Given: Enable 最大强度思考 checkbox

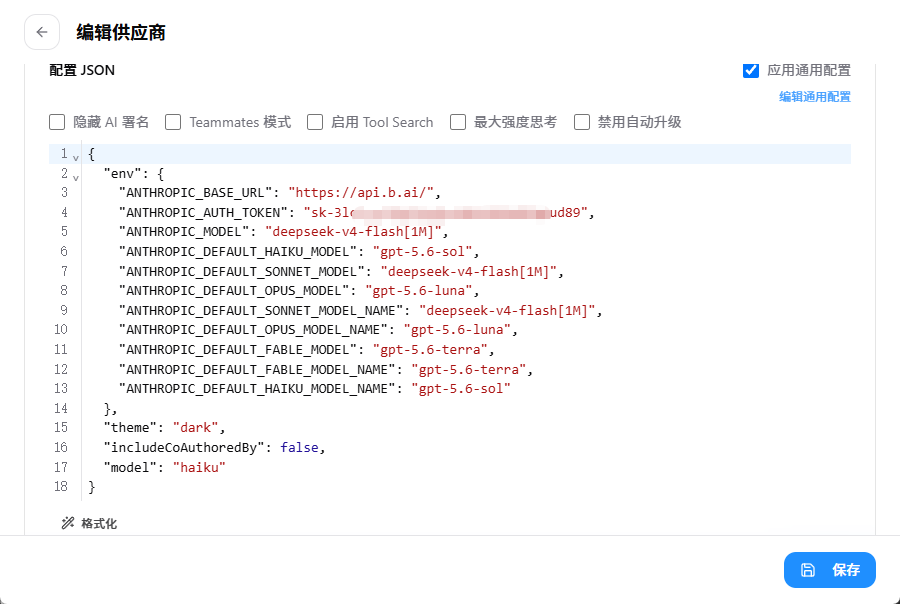Looking at the screenshot, I should click(457, 122).
